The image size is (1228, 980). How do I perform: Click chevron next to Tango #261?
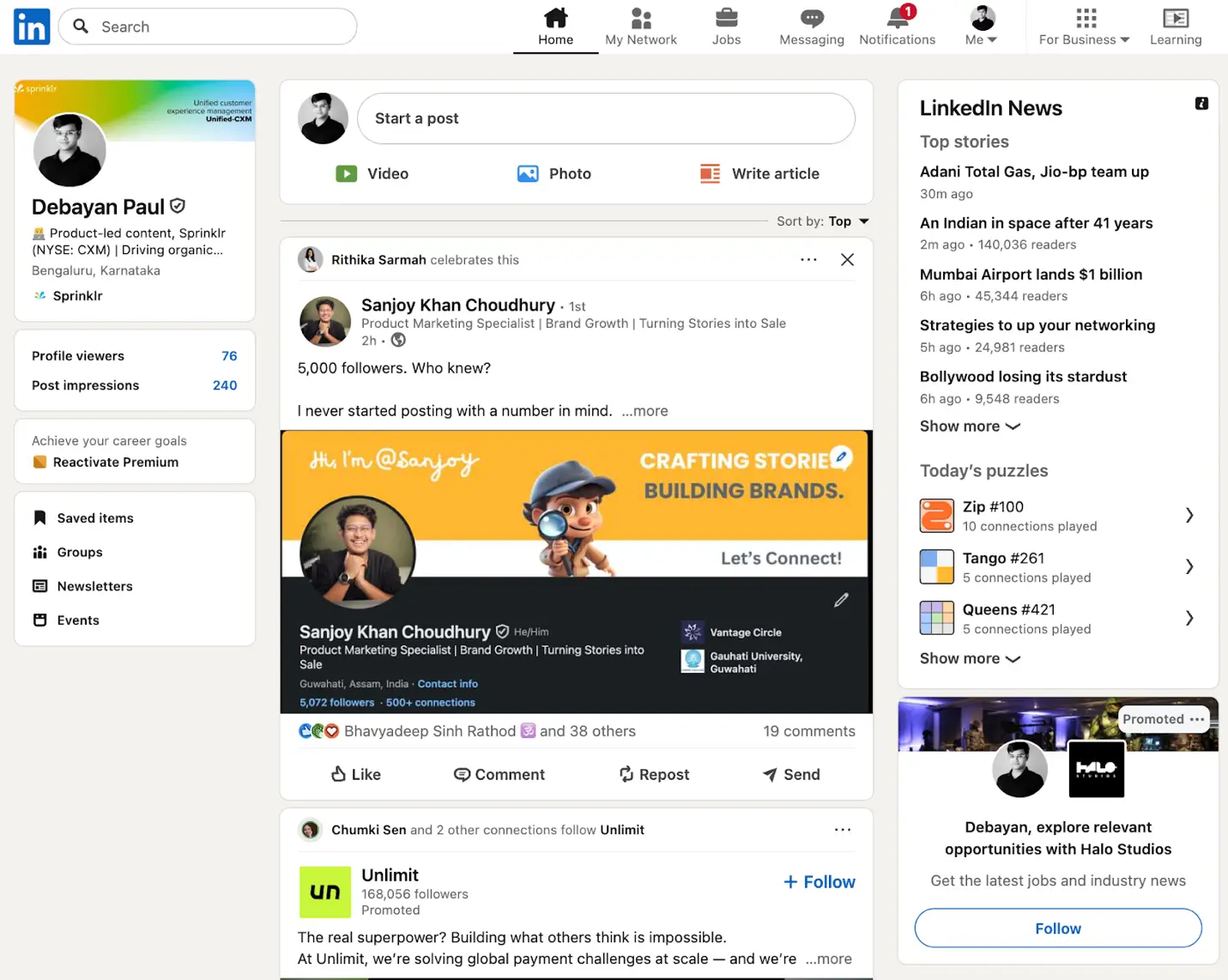(1189, 566)
